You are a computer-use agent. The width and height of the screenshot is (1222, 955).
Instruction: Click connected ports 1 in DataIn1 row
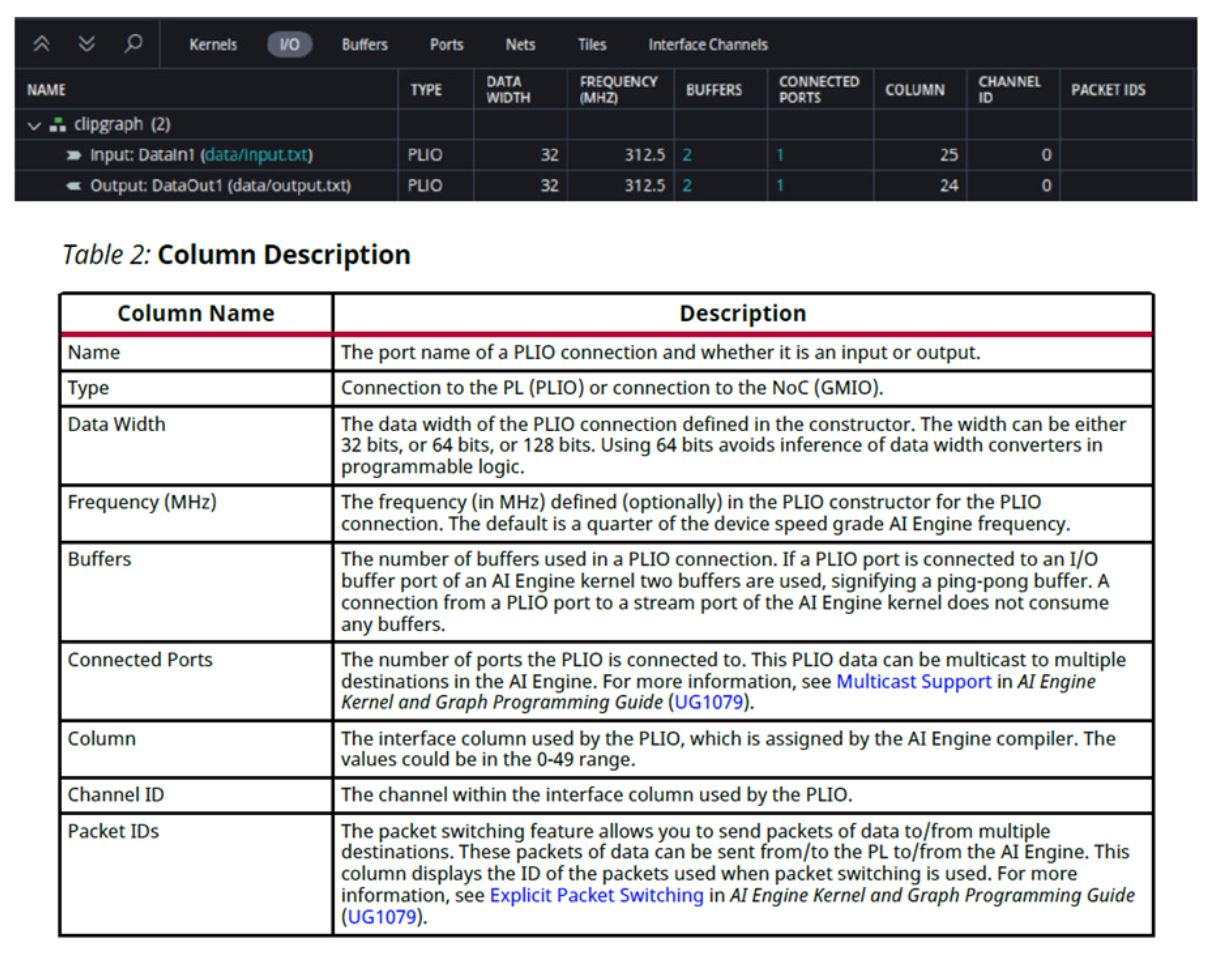780,155
